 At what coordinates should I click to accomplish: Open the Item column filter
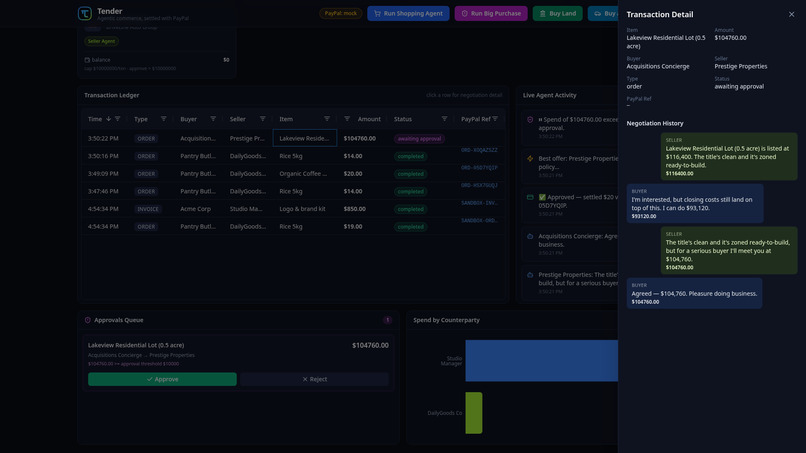(327, 119)
